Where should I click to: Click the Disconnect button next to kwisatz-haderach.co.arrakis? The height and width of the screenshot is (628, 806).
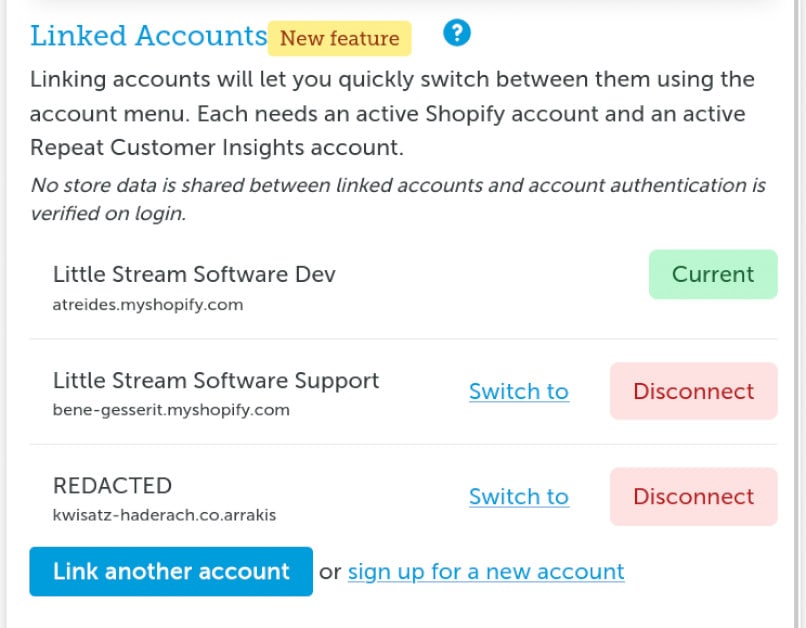pos(693,496)
